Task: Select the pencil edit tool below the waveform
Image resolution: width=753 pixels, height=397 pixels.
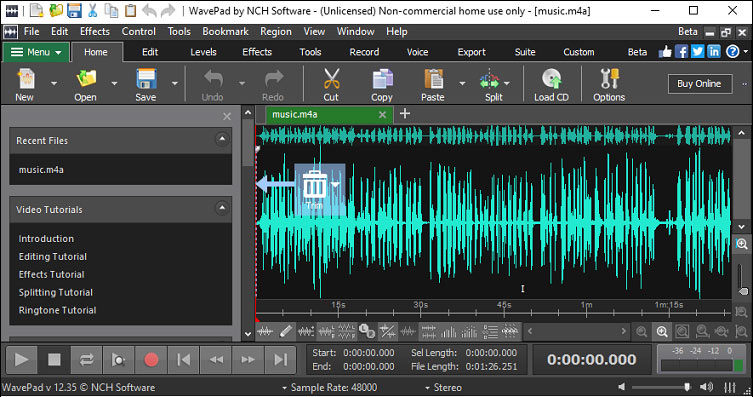Action: (285, 331)
